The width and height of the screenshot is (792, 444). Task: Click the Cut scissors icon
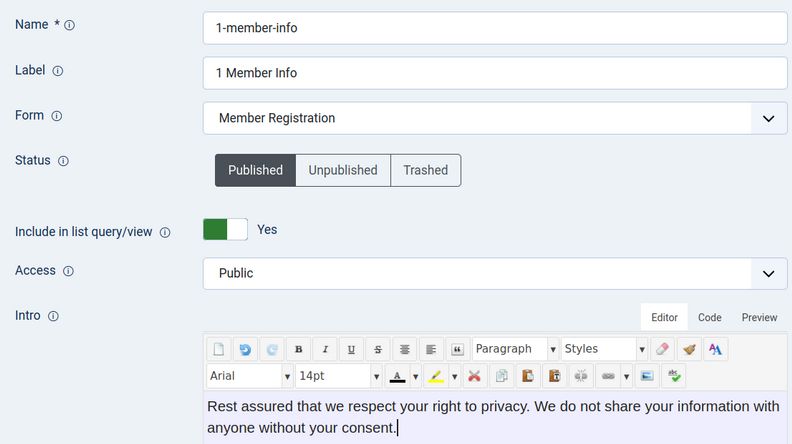(x=475, y=377)
